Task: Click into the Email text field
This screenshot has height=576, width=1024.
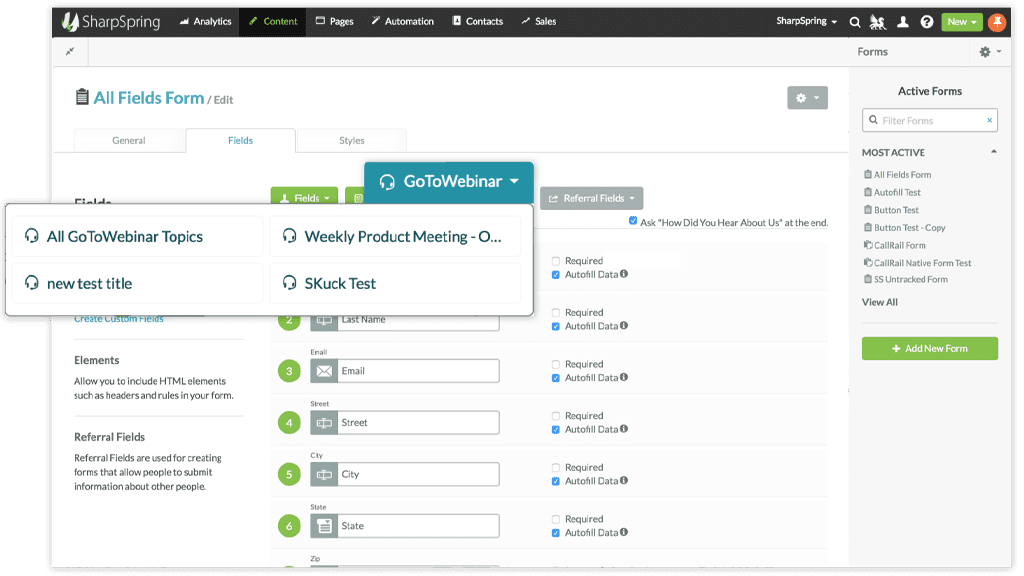Action: pyautogui.click(x=418, y=371)
